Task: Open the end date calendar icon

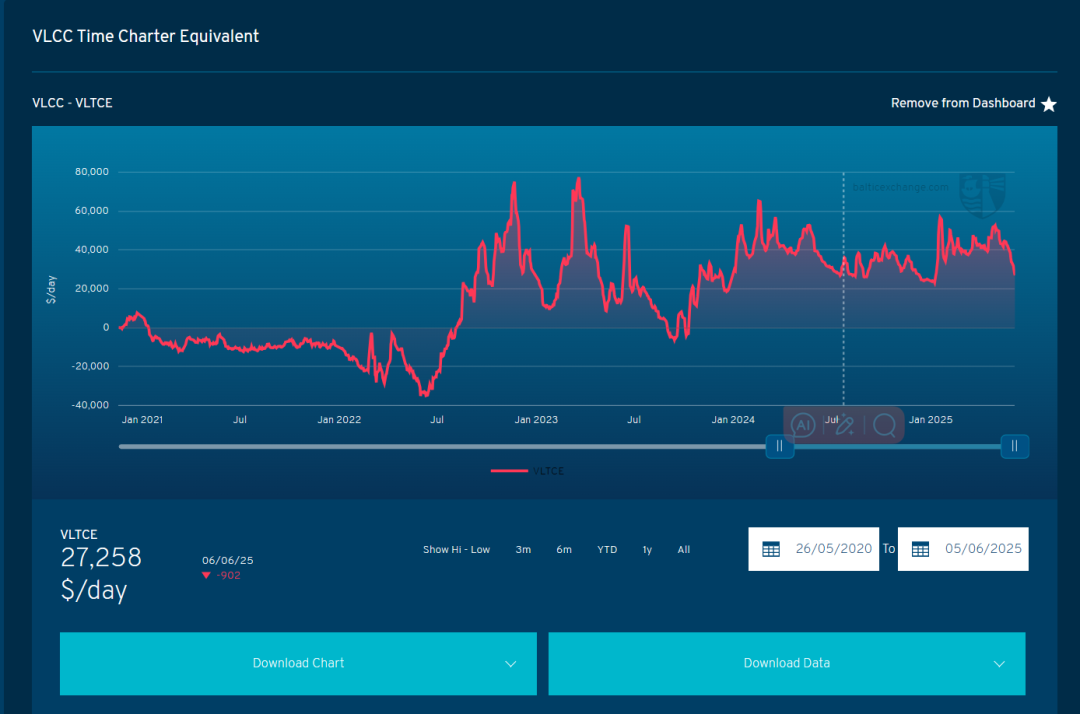Action: tap(920, 549)
